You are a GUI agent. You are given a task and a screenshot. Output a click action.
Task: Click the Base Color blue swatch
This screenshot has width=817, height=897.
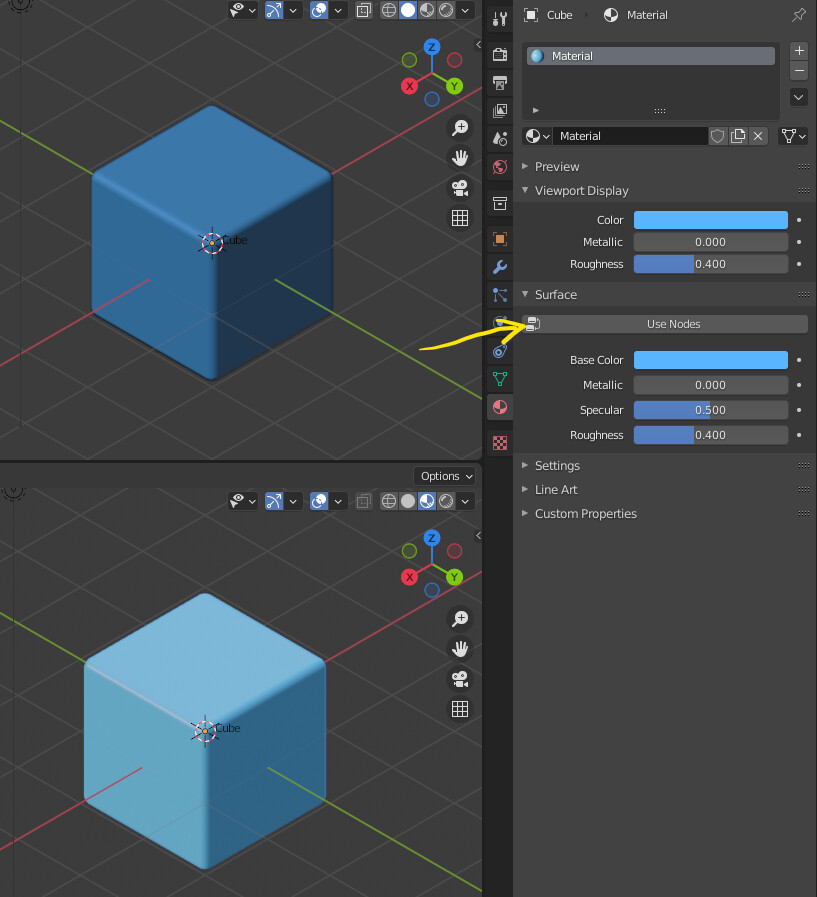tap(710, 360)
